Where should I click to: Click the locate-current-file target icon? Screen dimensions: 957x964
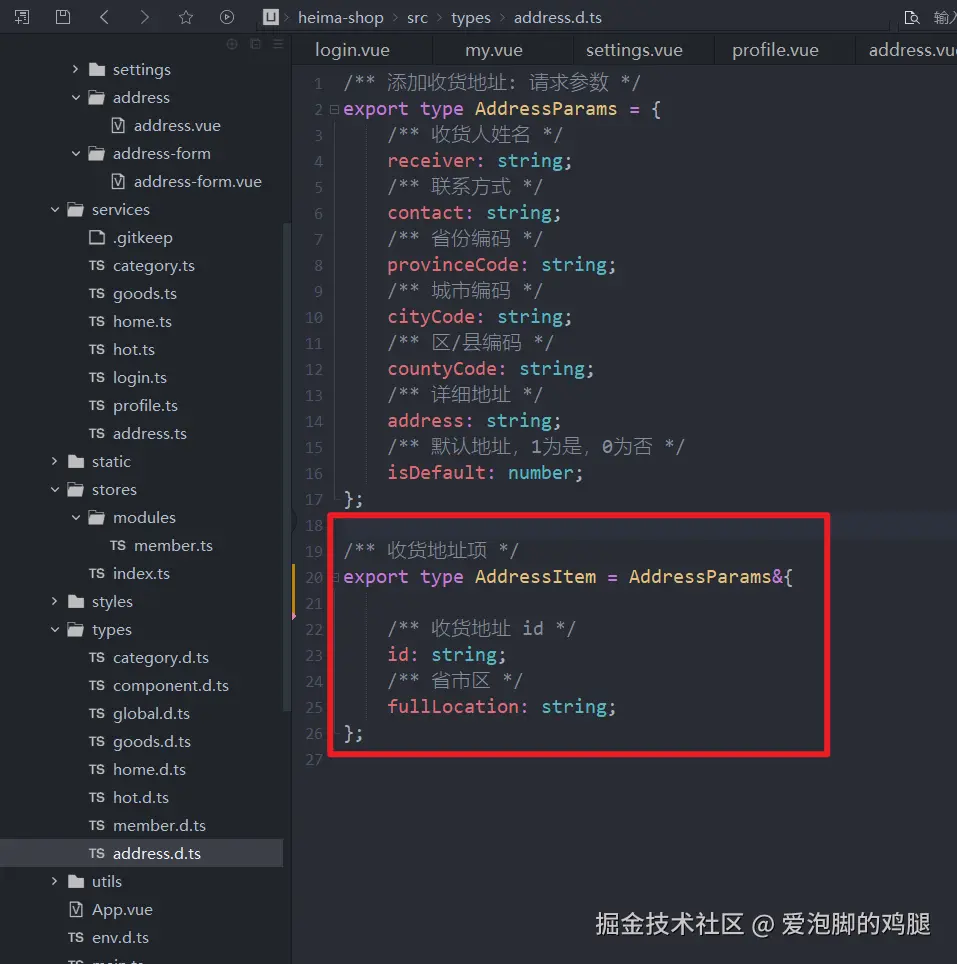[232, 44]
